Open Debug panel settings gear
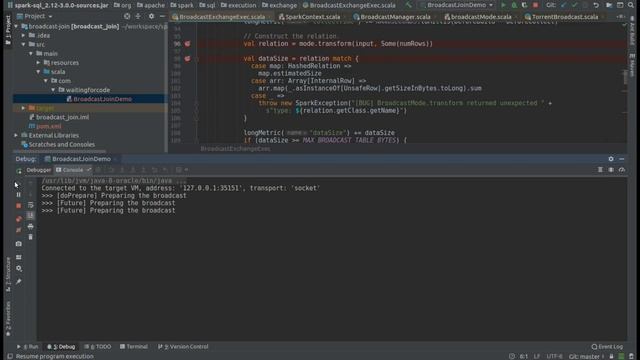This screenshot has width=640, height=360. pos(611,159)
